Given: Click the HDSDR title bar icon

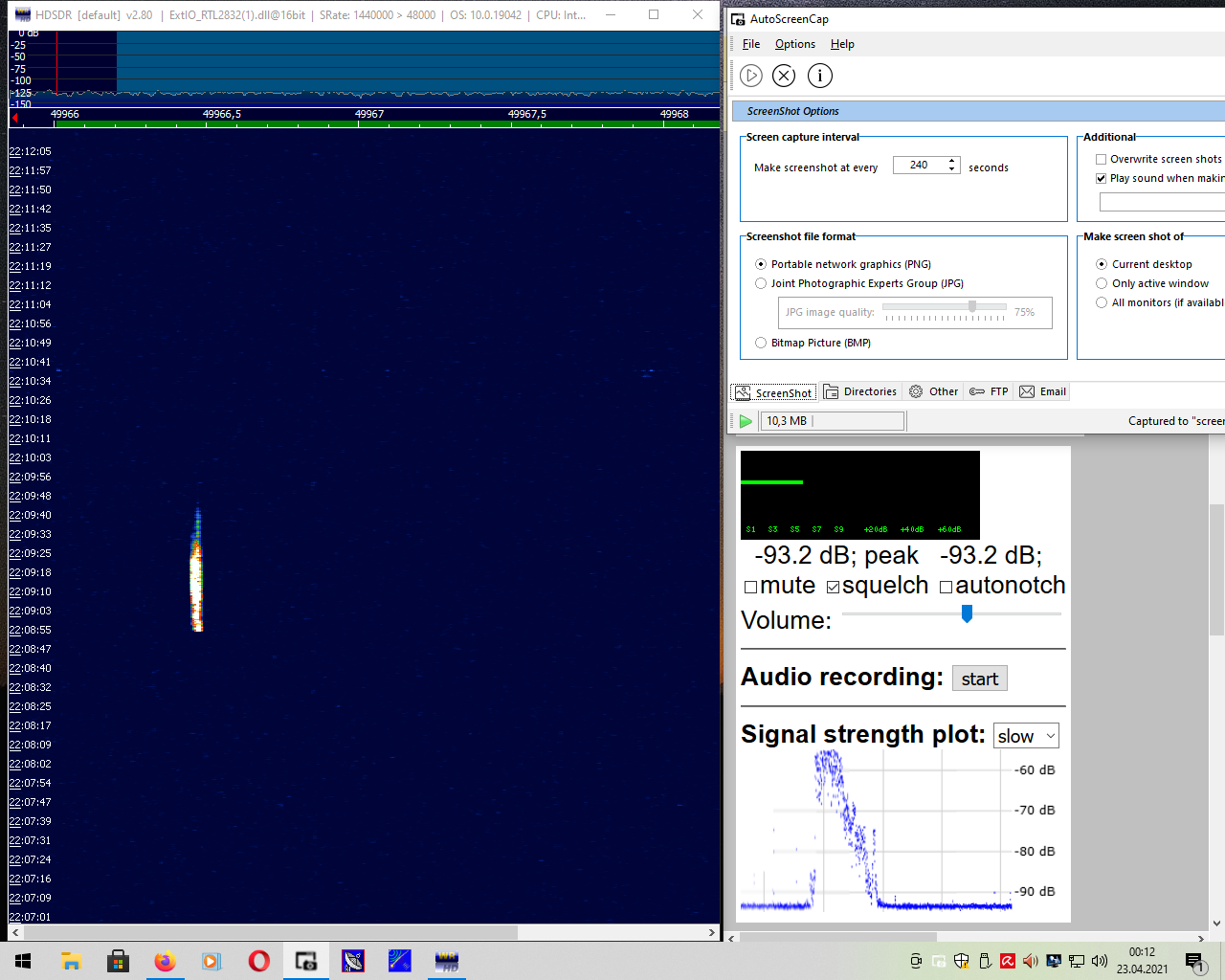Looking at the screenshot, I should point(23,14).
